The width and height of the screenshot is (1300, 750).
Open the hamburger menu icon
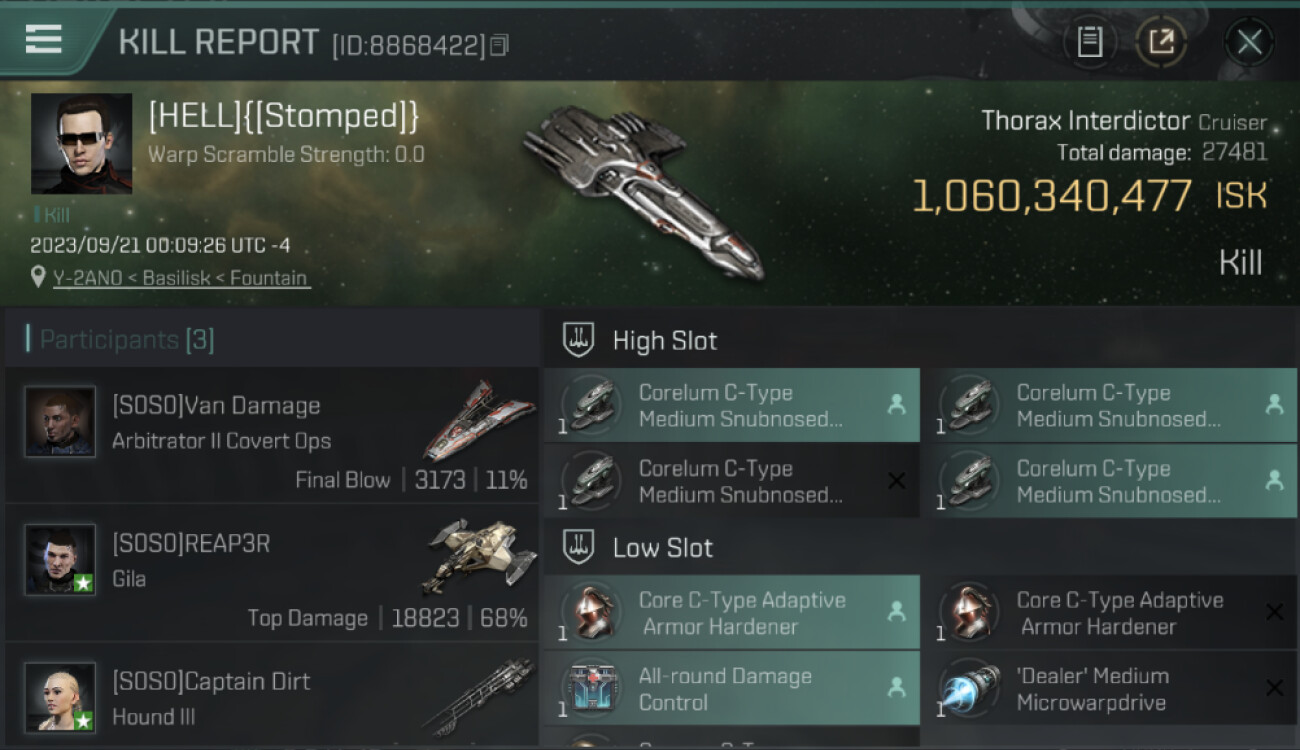(43, 39)
